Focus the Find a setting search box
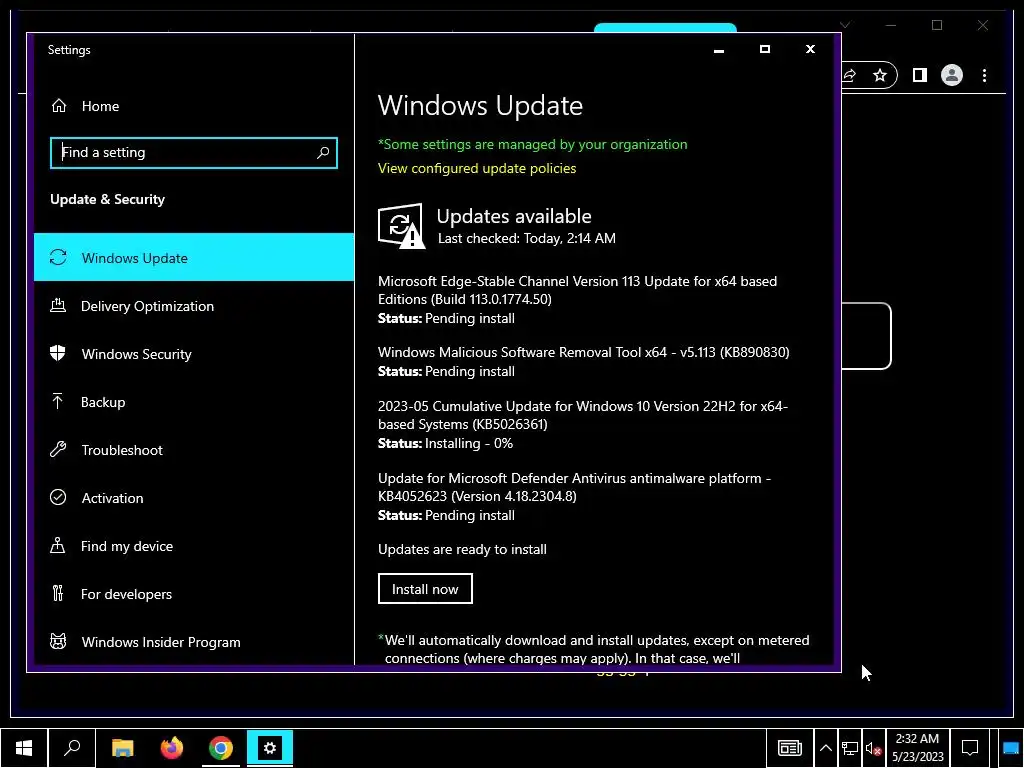This screenshot has height=768, width=1024. [x=194, y=153]
